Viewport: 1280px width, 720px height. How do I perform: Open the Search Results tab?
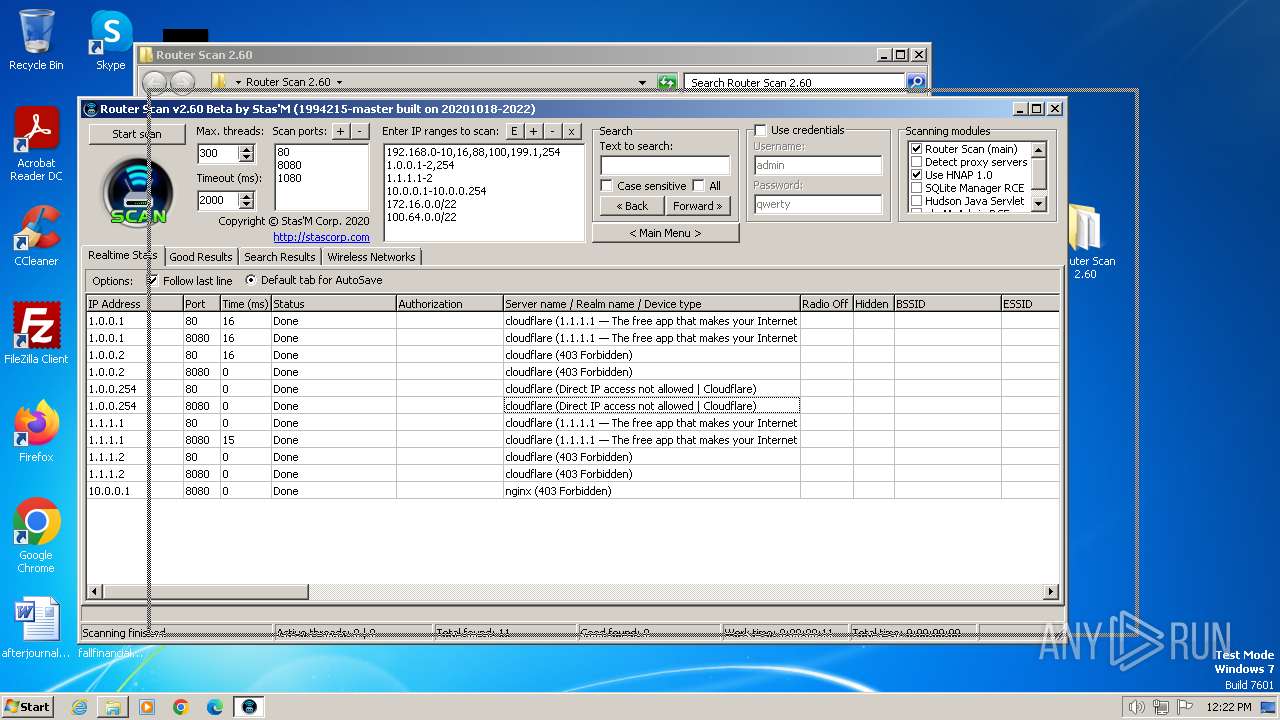280,257
